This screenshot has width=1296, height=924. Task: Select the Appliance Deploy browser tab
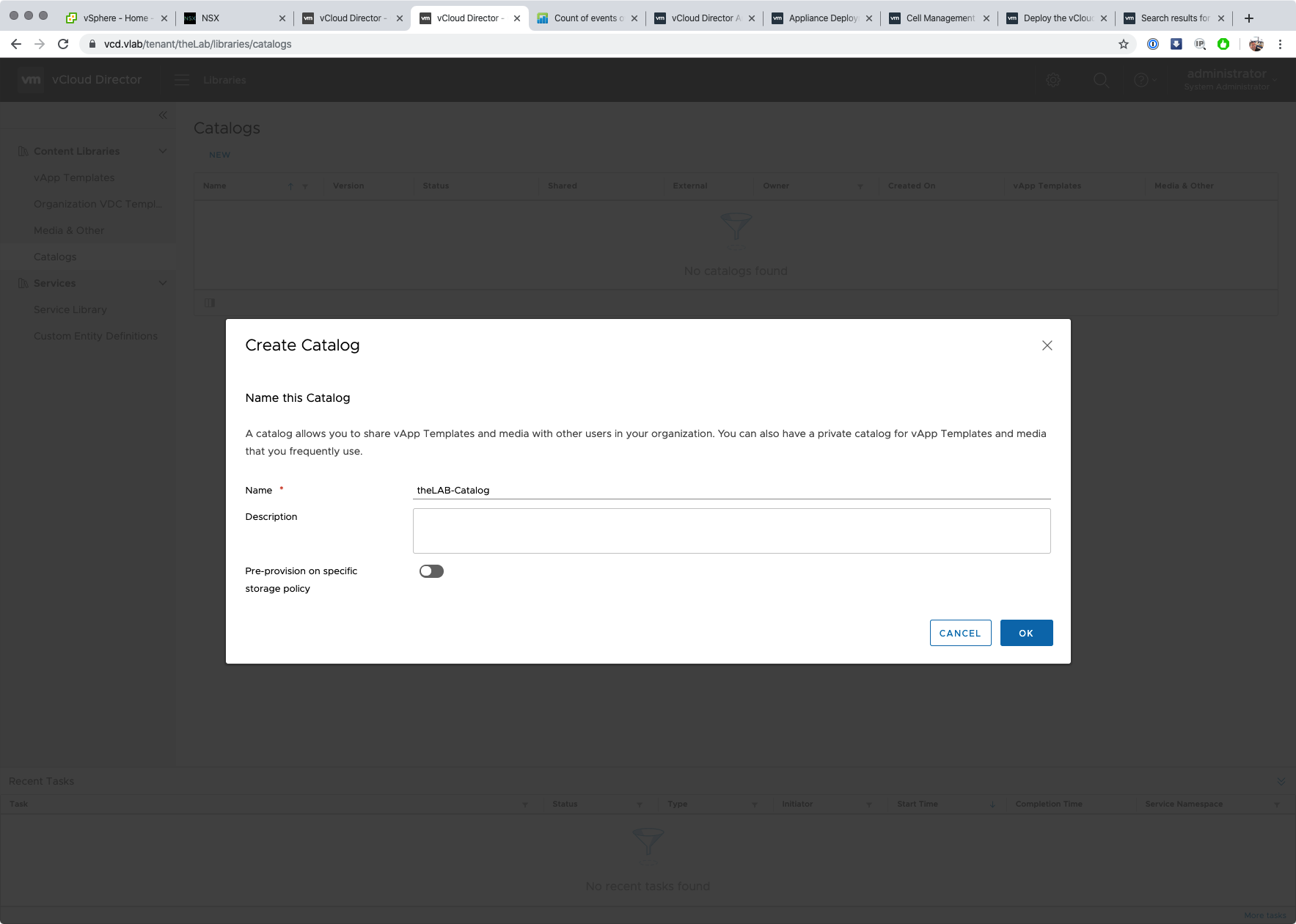click(821, 18)
